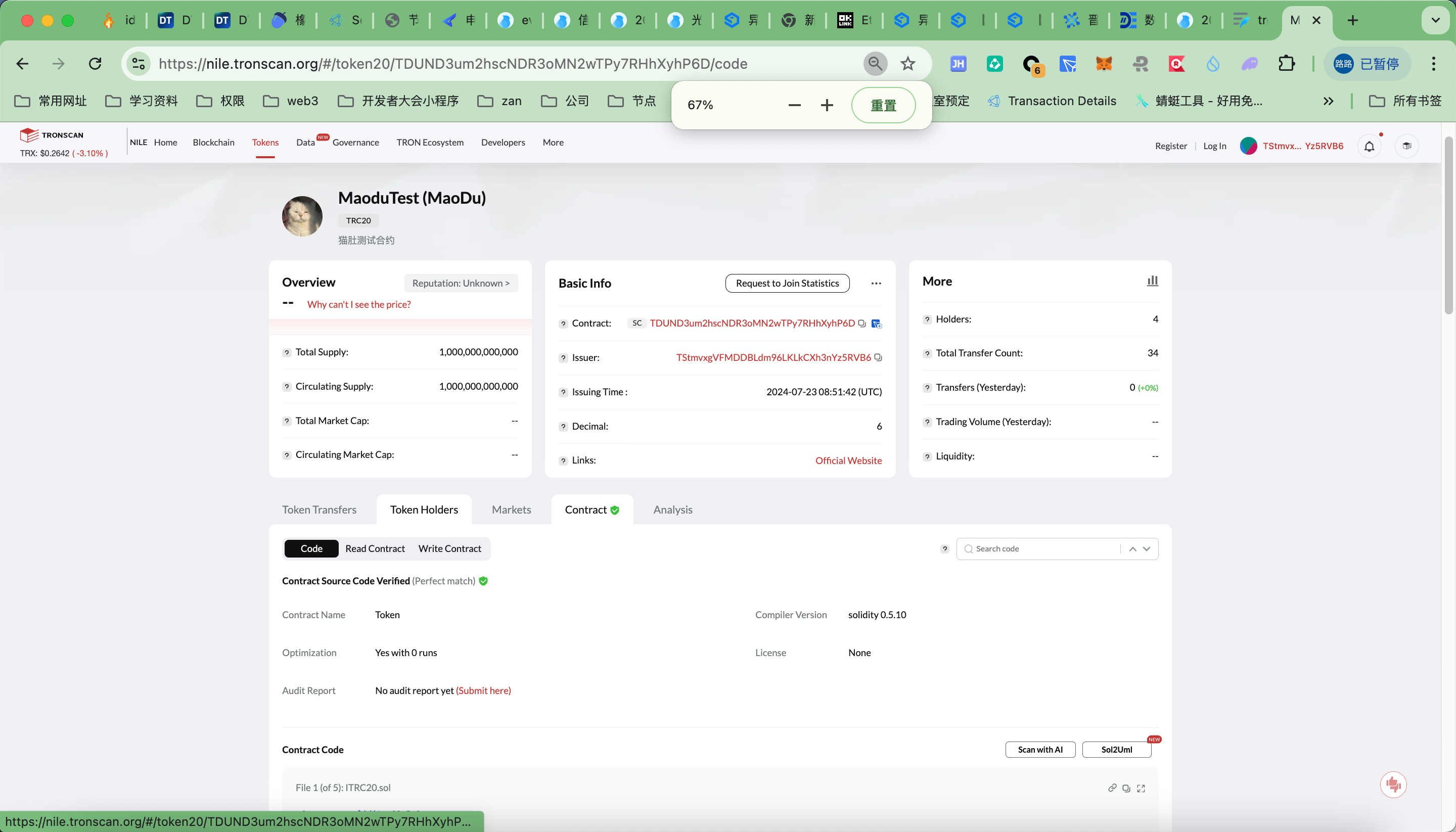Click Request to Join Statistics button
The width and height of the screenshot is (1456, 832).
787,284
